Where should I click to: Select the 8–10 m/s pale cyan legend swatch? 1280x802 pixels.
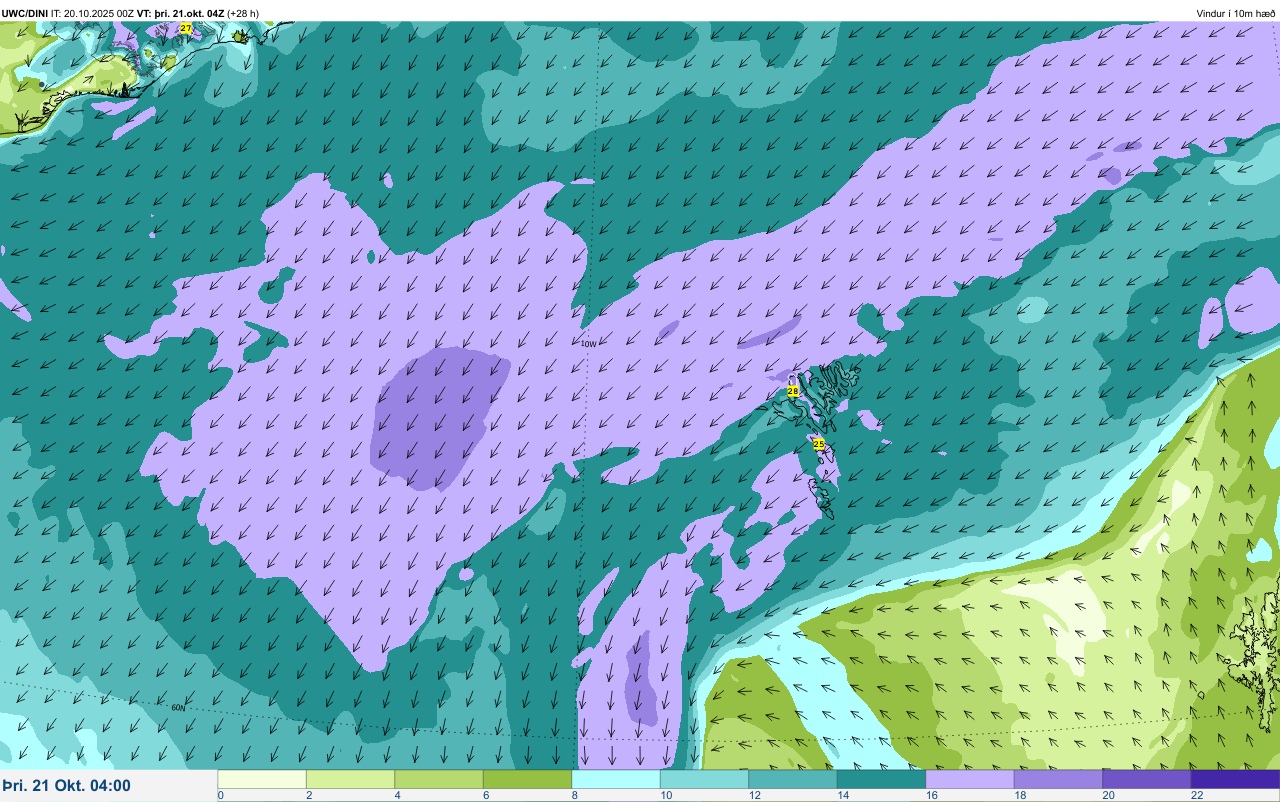pyautogui.click(x=616, y=779)
